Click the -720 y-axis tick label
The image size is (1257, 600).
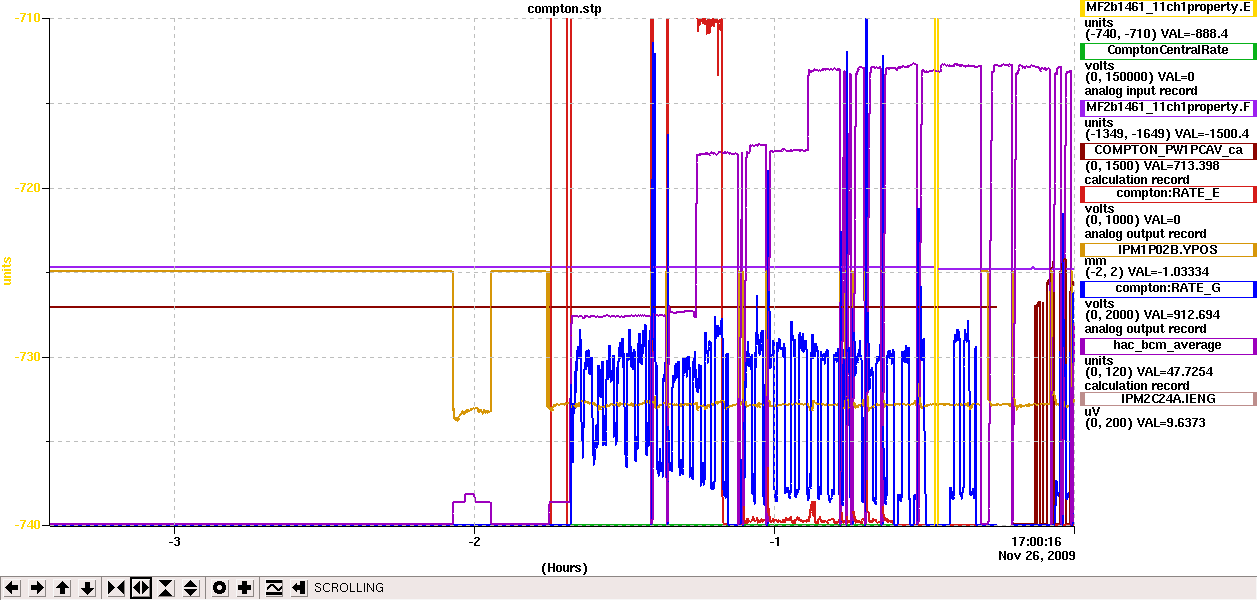[27, 188]
